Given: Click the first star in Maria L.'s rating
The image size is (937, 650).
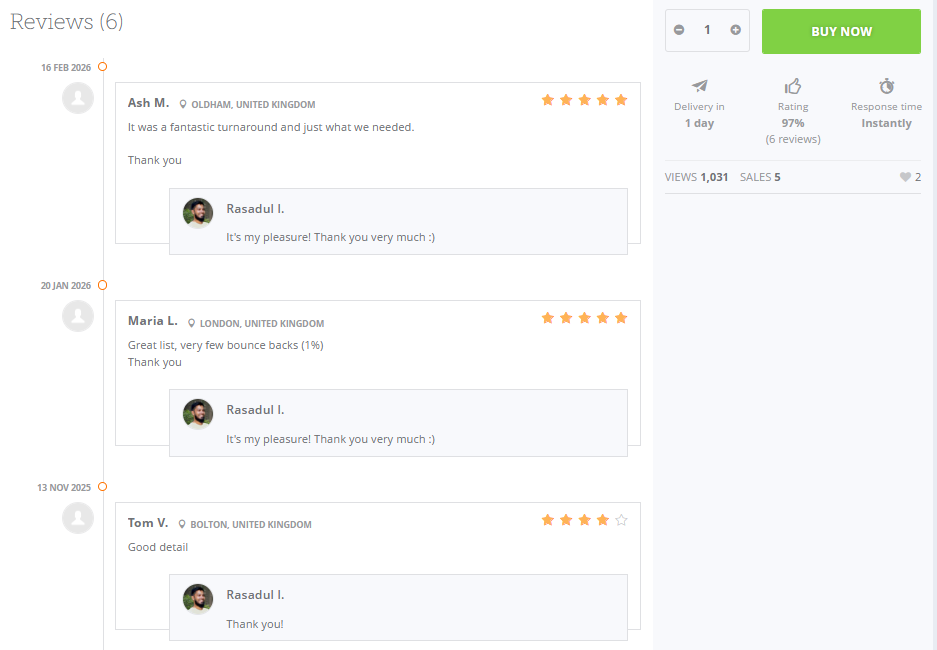Looking at the screenshot, I should coord(547,317).
